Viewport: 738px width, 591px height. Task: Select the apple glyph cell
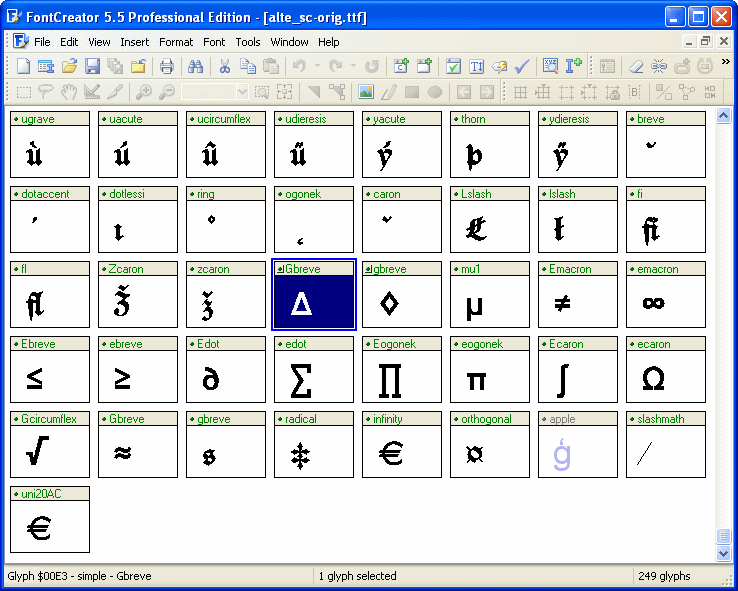click(578, 445)
